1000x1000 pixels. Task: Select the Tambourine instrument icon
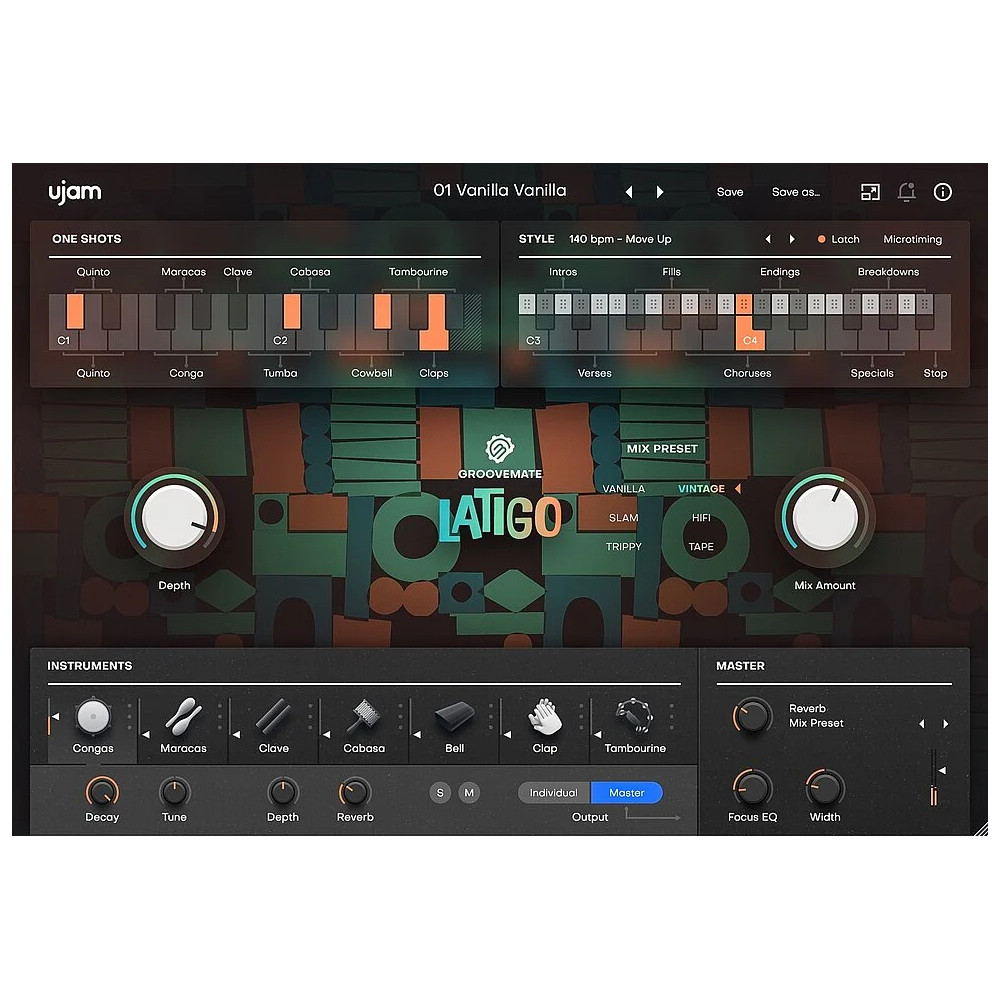(x=632, y=718)
